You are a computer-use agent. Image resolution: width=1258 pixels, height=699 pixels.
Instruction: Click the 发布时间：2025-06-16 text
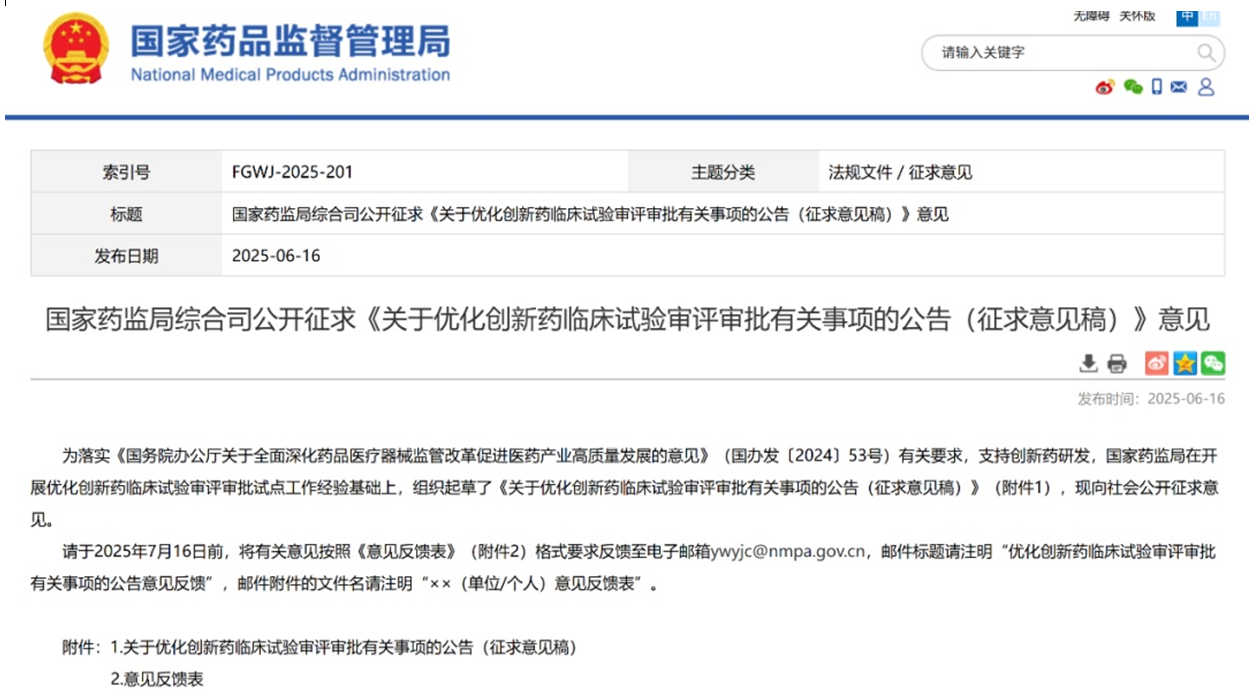point(1151,399)
